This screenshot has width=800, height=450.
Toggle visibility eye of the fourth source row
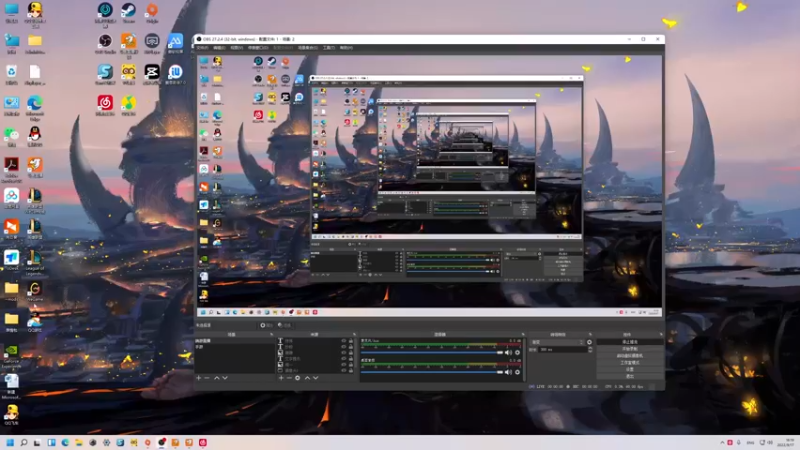click(344, 359)
